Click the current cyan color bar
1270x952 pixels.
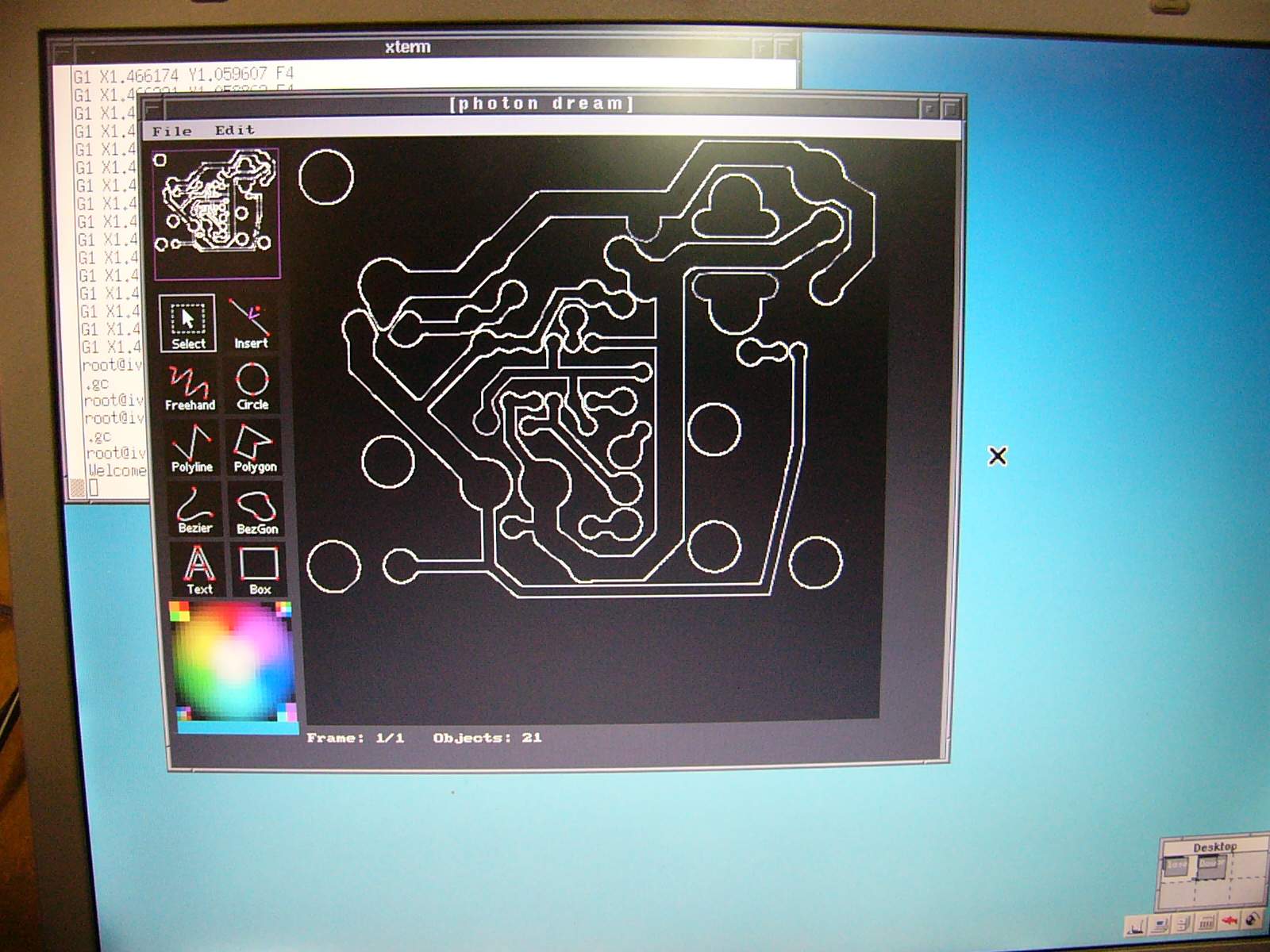(237, 727)
